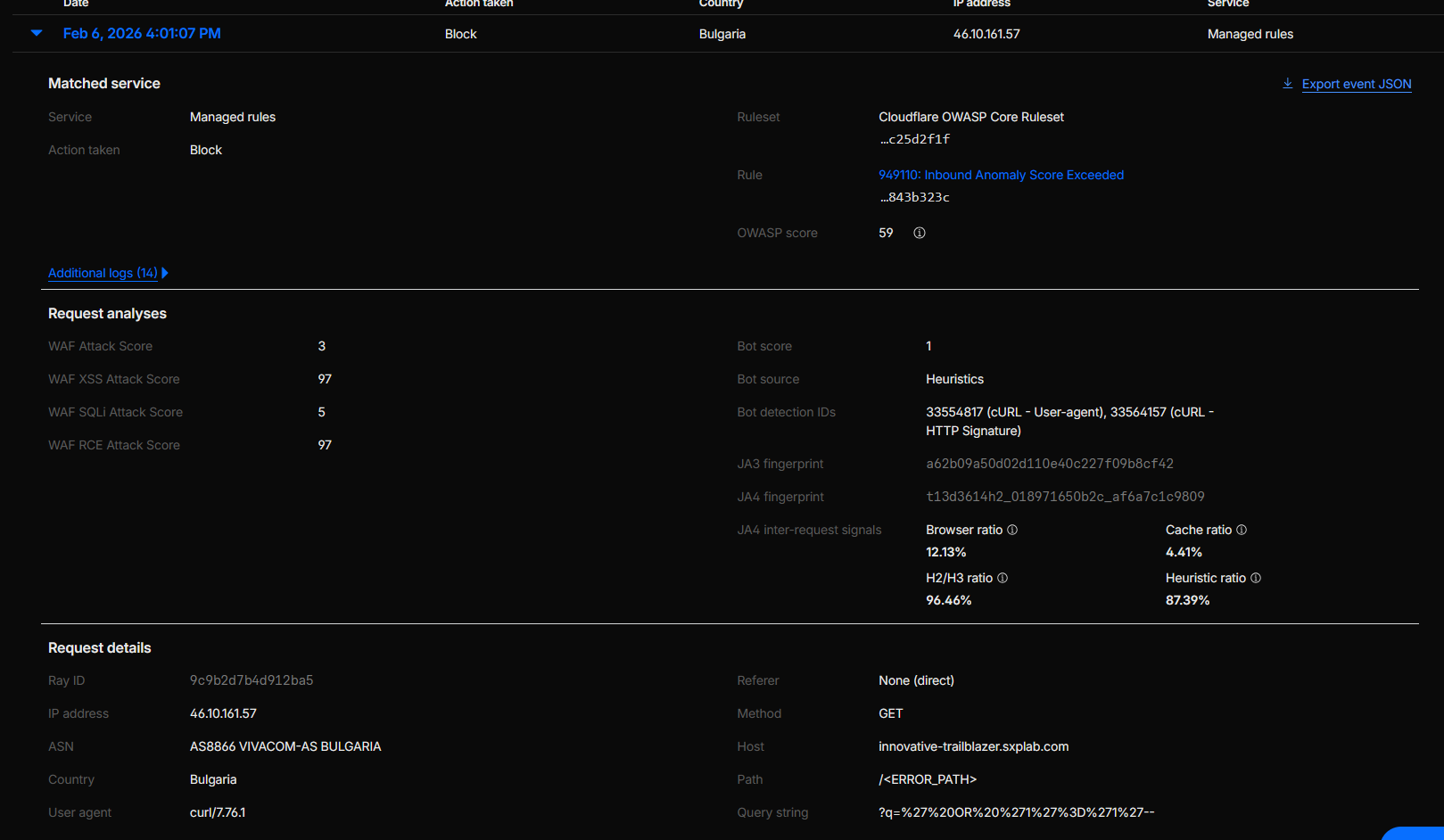This screenshot has width=1444, height=840.
Task: Click the H2/H3 ratio info icon
Action: (1003, 577)
